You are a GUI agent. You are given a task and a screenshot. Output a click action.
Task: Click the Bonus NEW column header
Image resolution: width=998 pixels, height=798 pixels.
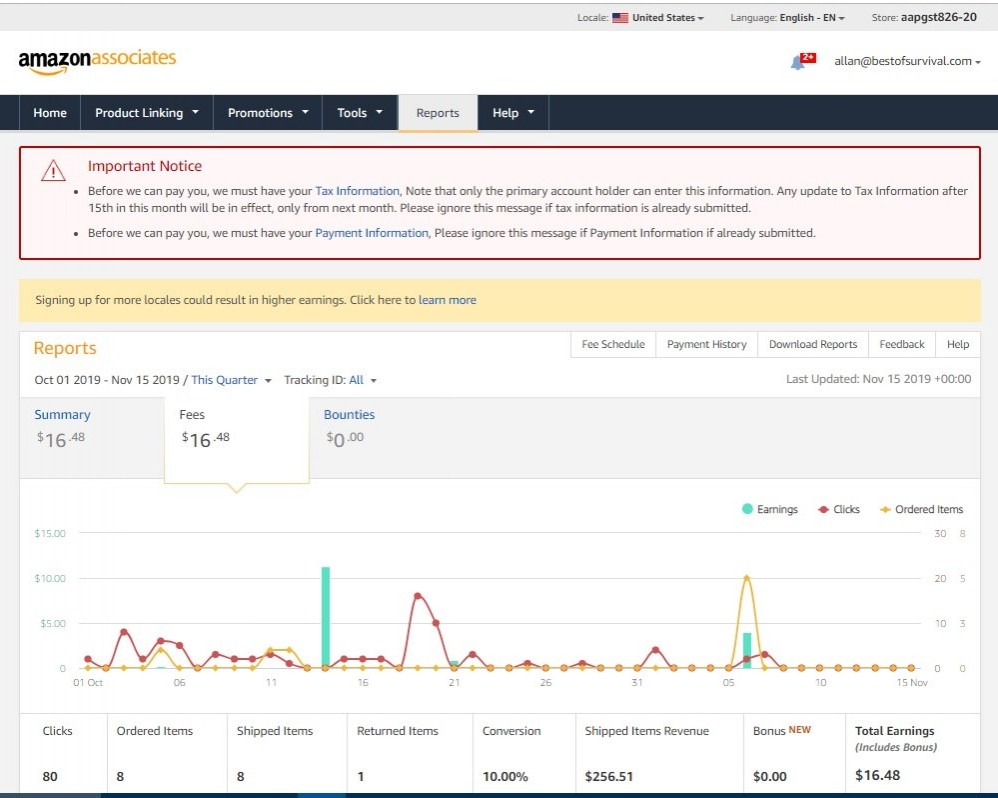(x=782, y=731)
